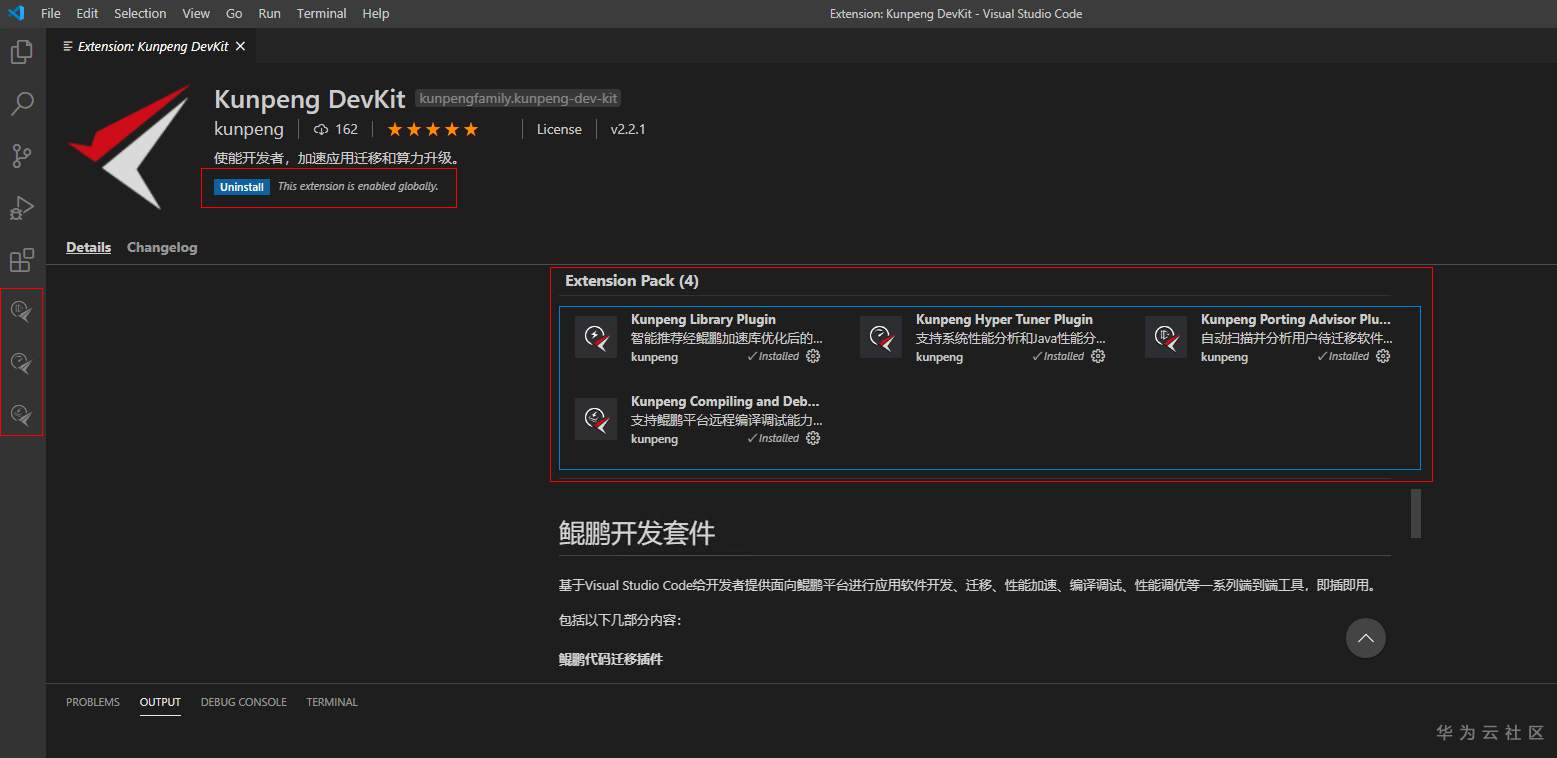
Task: Open manage gear for Kunpeng Hyper Tuner Plugin
Action: tap(1098, 356)
